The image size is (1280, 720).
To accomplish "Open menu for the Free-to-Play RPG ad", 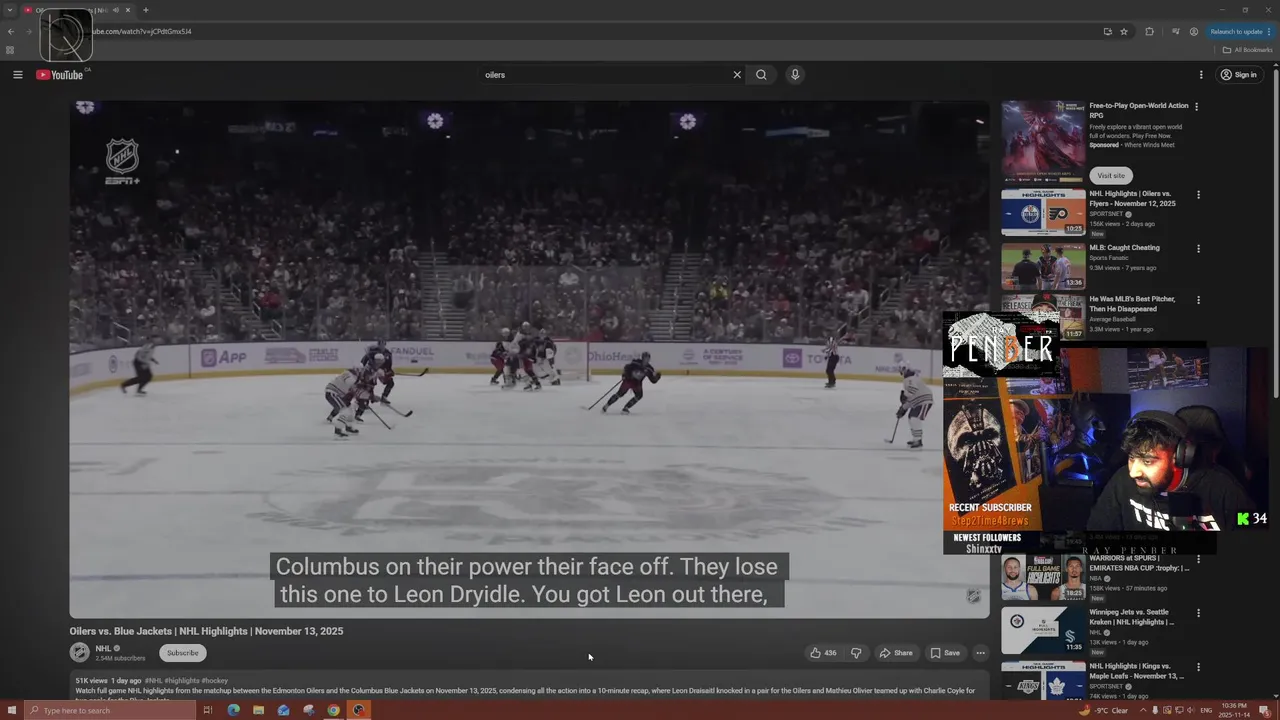I will [x=1196, y=106].
